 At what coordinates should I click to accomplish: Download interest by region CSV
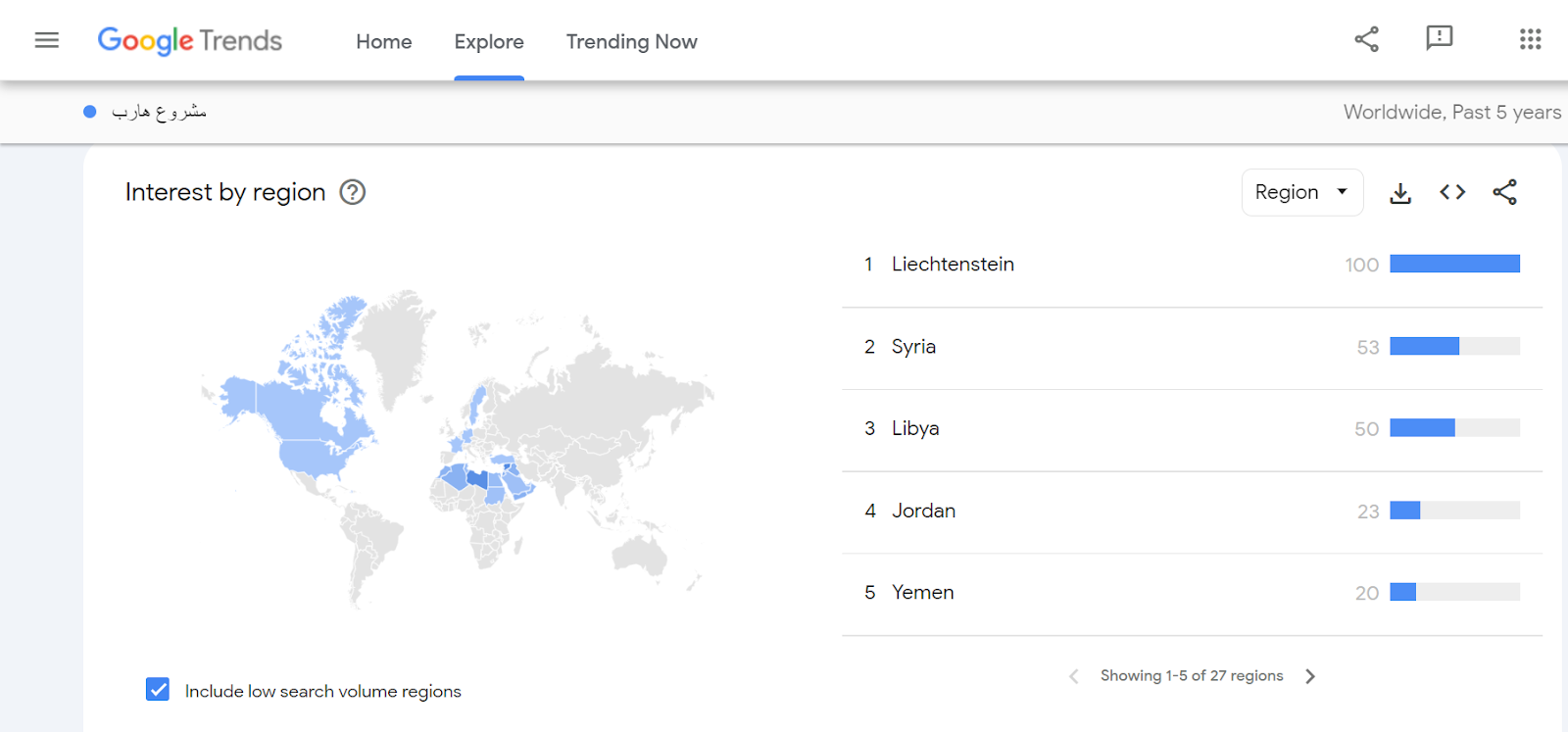[x=1400, y=193]
